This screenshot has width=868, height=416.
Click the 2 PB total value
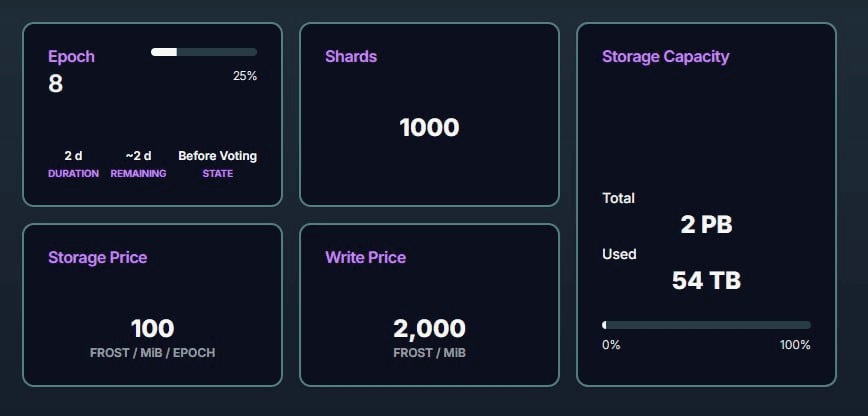click(x=706, y=225)
